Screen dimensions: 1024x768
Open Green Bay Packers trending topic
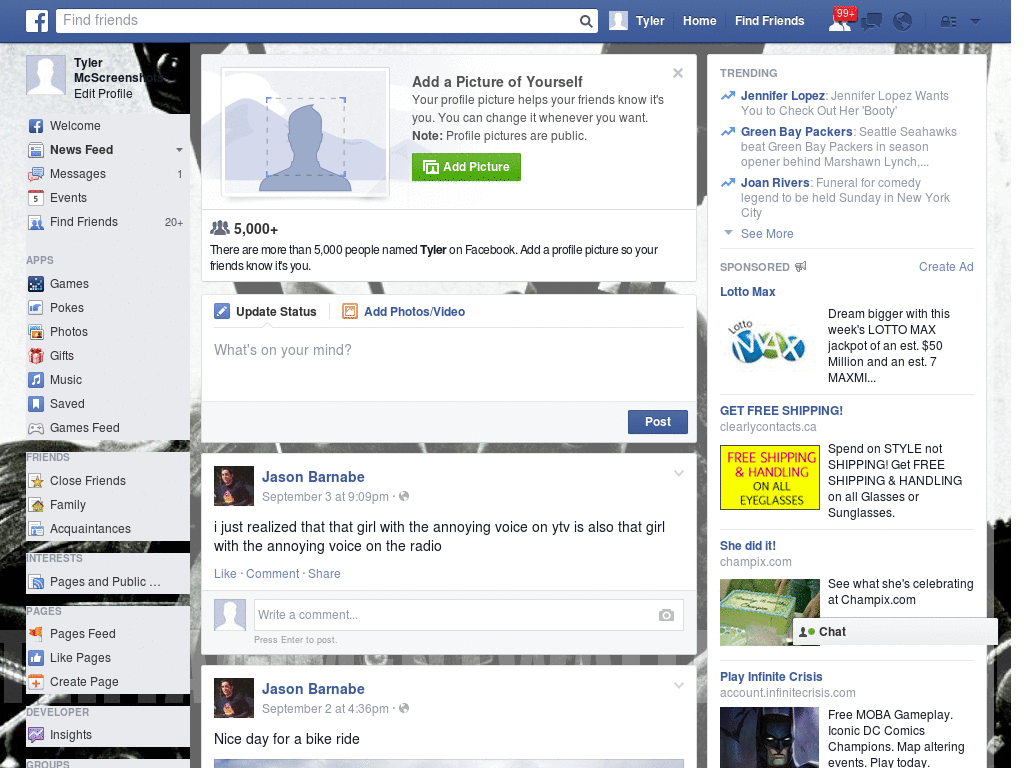[x=797, y=132]
